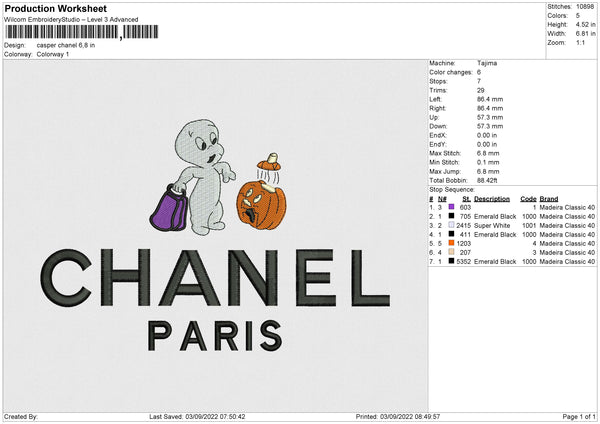Click the 'EndX:' label
Screen dimensions: 600x424
438,135
